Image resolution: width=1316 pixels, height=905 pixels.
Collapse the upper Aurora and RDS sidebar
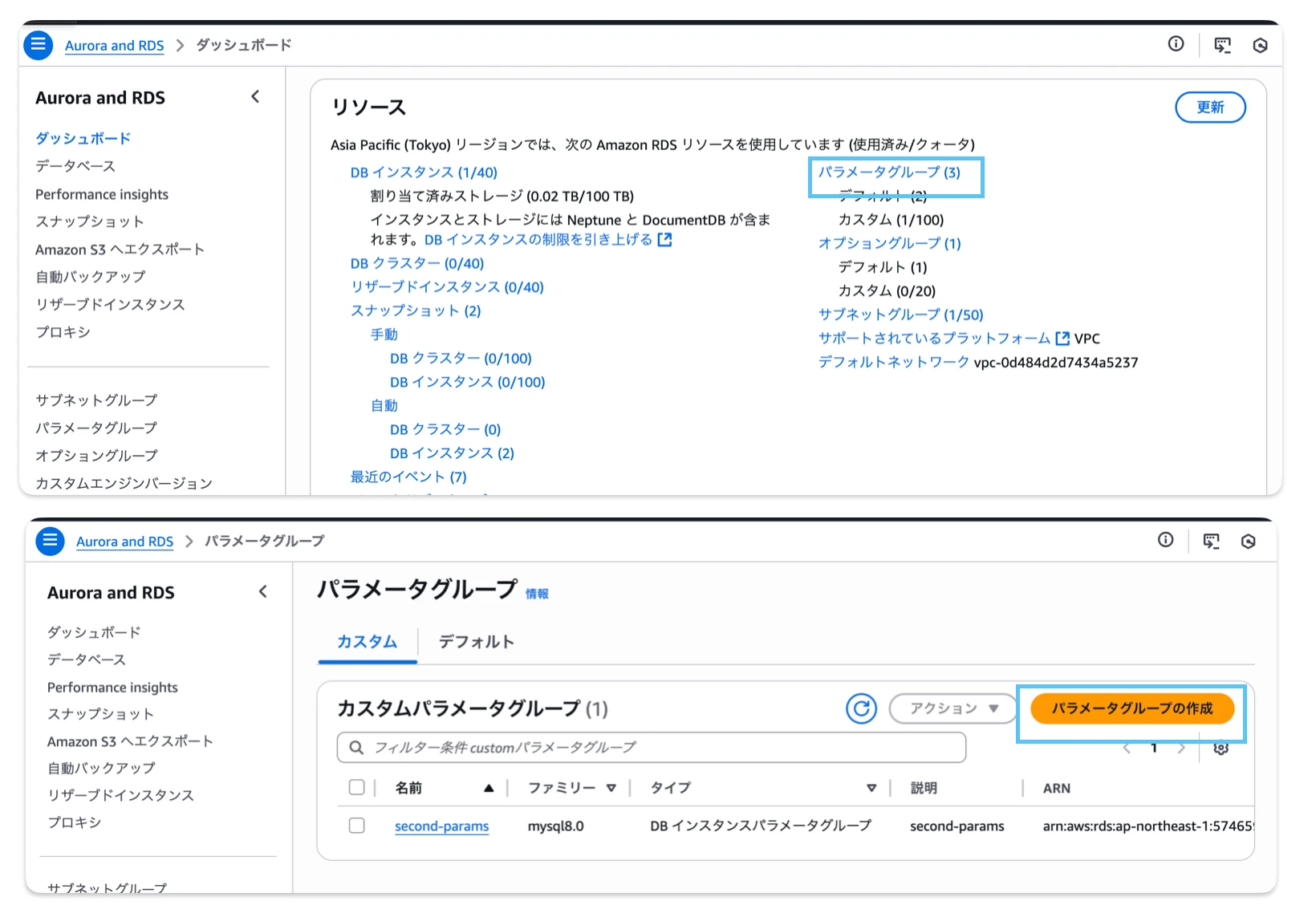(x=255, y=97)
